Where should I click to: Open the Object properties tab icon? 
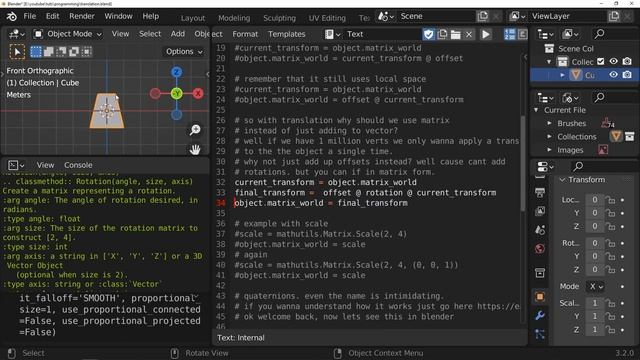(x=540, y=297)
